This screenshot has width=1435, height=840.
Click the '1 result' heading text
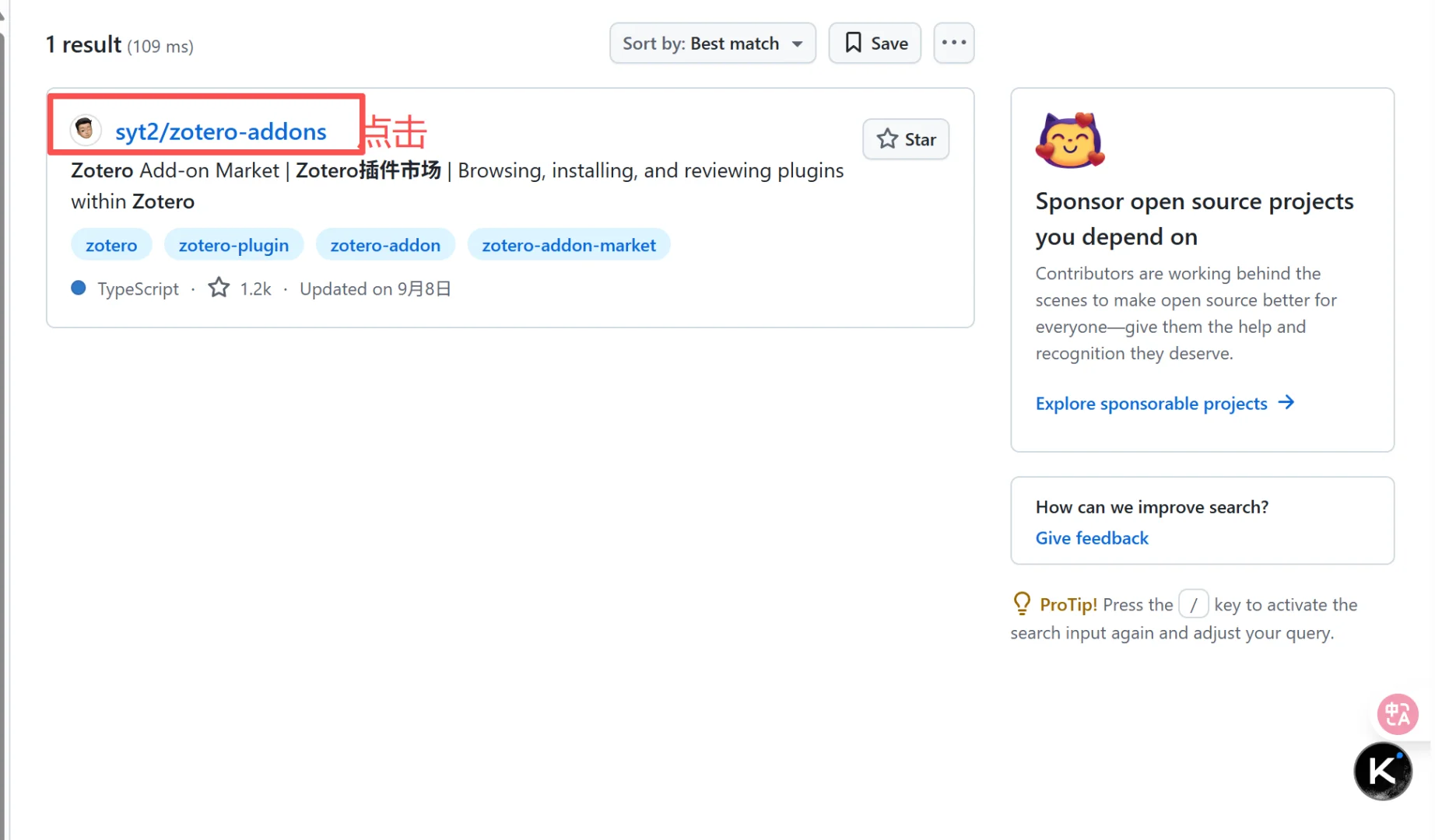point(83,44)
